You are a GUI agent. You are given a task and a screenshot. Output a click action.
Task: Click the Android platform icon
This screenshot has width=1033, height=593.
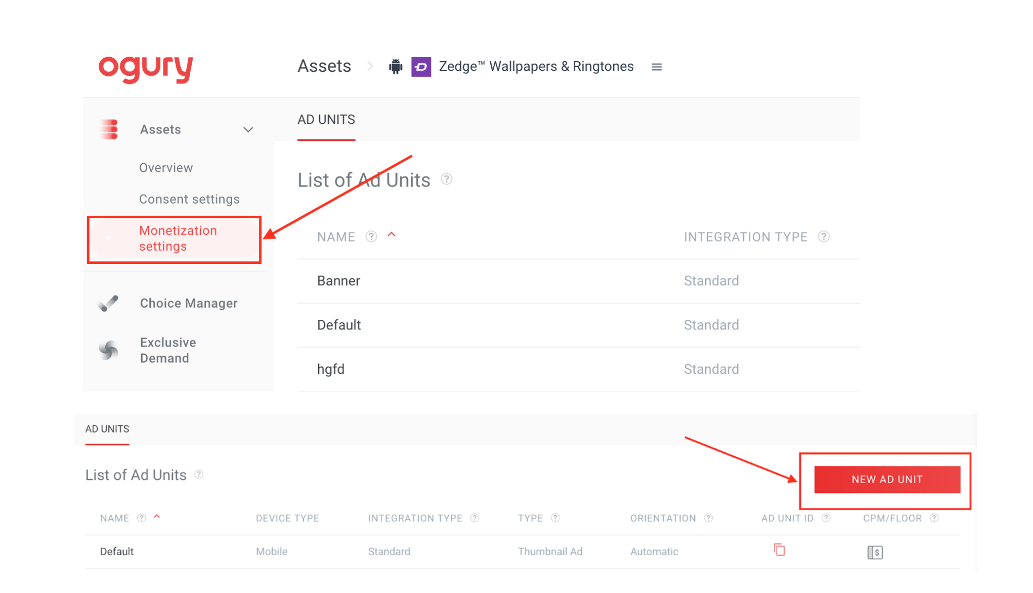pyautogui.click(x=396, y=67)
